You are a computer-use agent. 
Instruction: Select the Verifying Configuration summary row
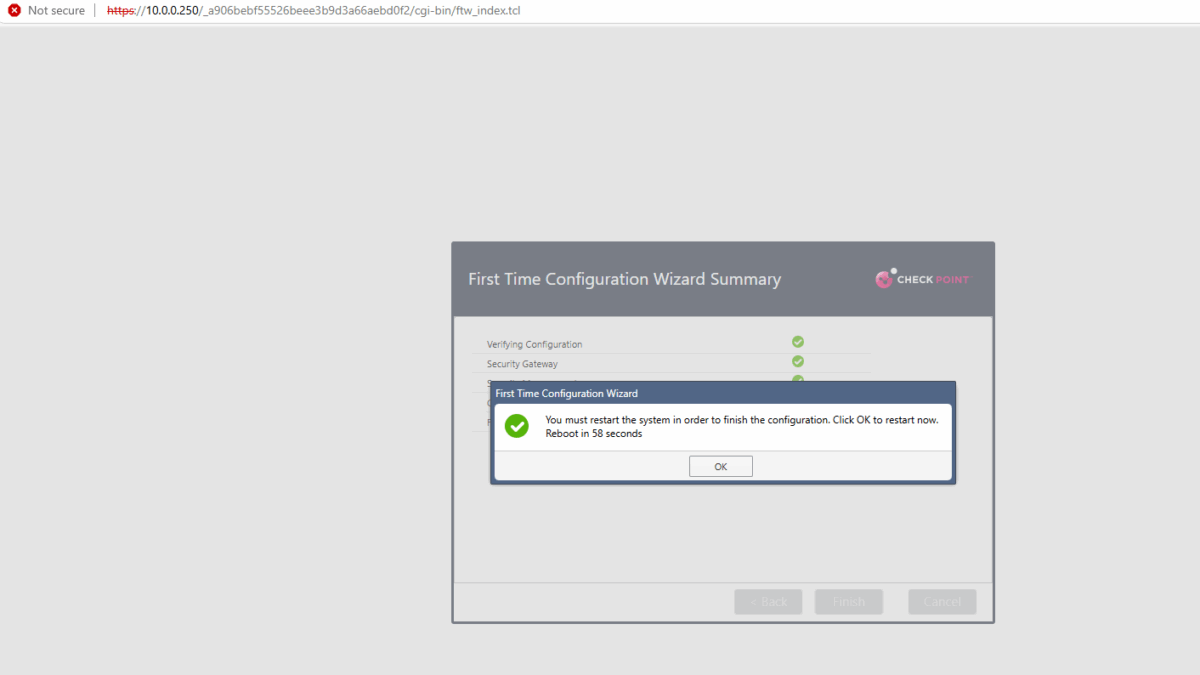[534, 343]
